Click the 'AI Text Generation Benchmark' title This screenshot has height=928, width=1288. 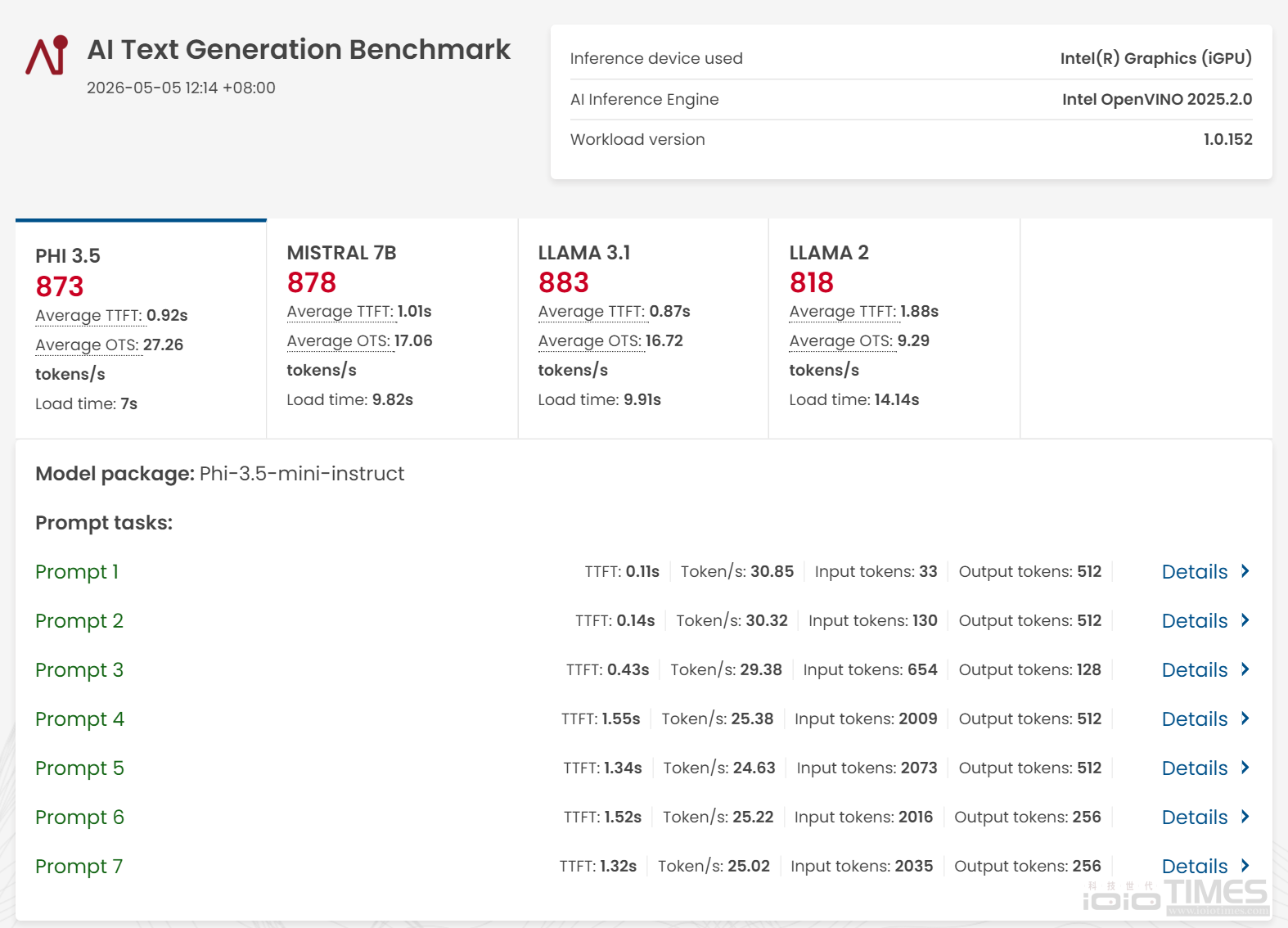pos(299,50)
